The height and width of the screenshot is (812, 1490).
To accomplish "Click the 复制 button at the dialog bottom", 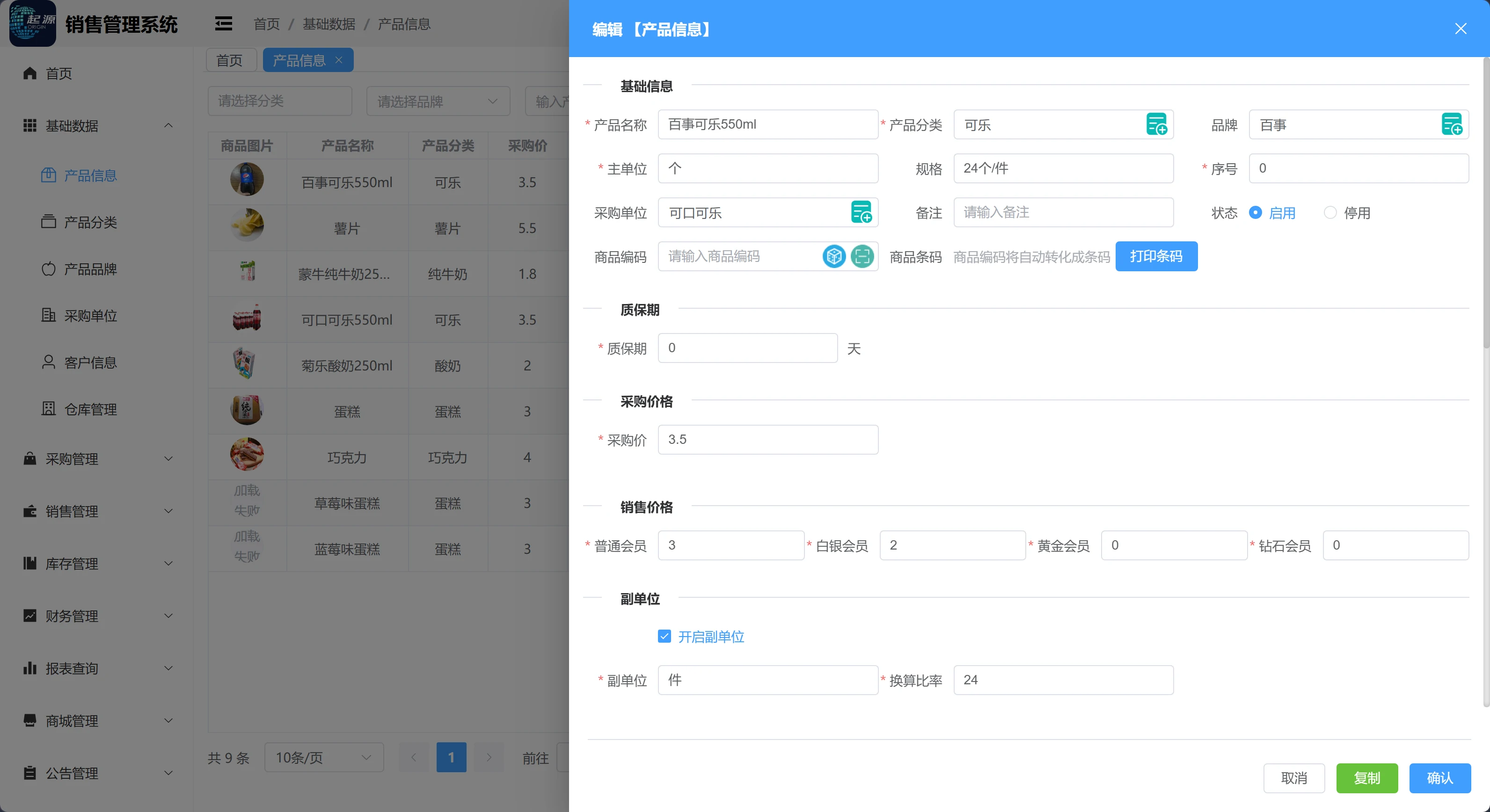I will (x=1367, y=778).
